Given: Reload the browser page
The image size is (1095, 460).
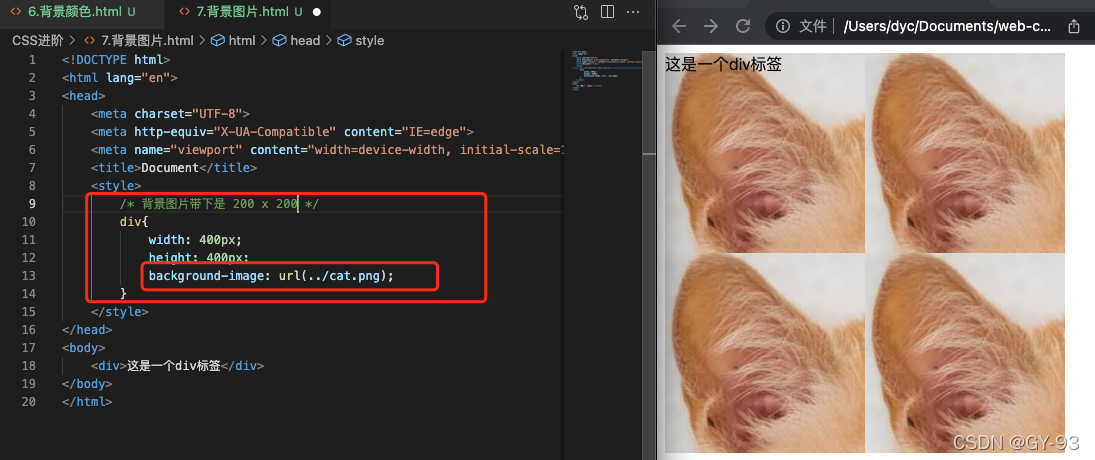Looking at the screenshot, I should (x=743, y=27).
